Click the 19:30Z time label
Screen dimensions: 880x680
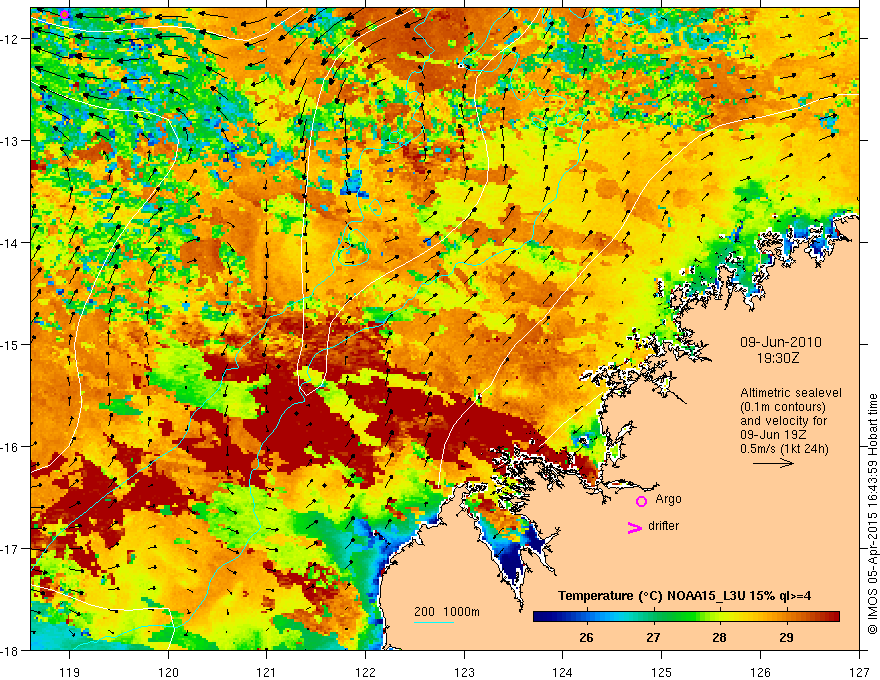778,358
